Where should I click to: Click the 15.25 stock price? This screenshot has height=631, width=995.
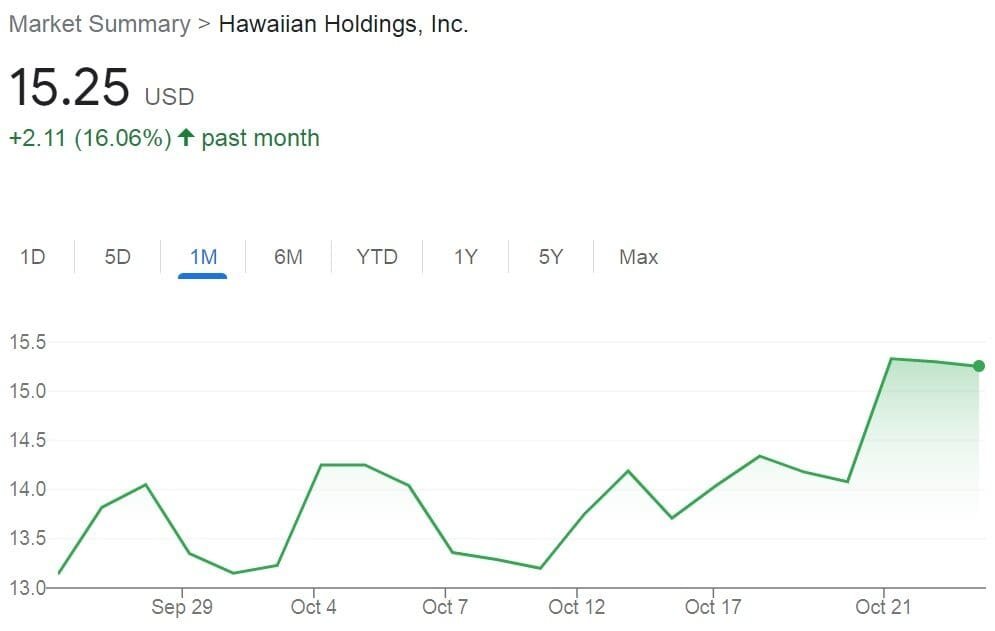click(x=70, y=88)
